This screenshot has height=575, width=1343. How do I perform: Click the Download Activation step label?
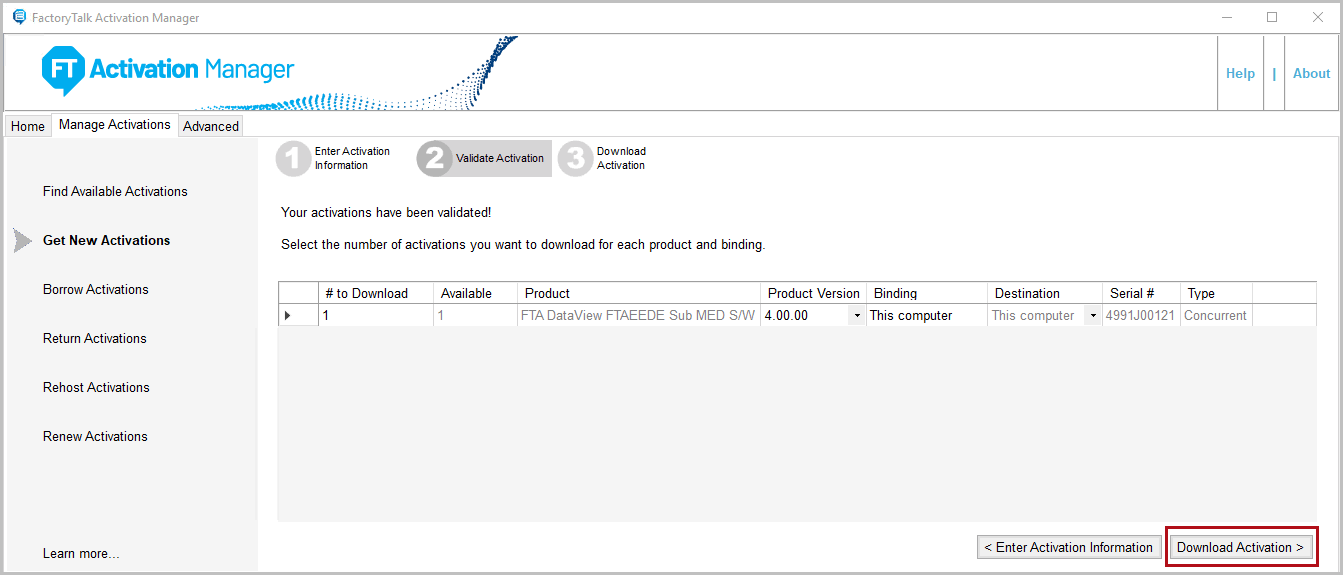coord(621,158)
